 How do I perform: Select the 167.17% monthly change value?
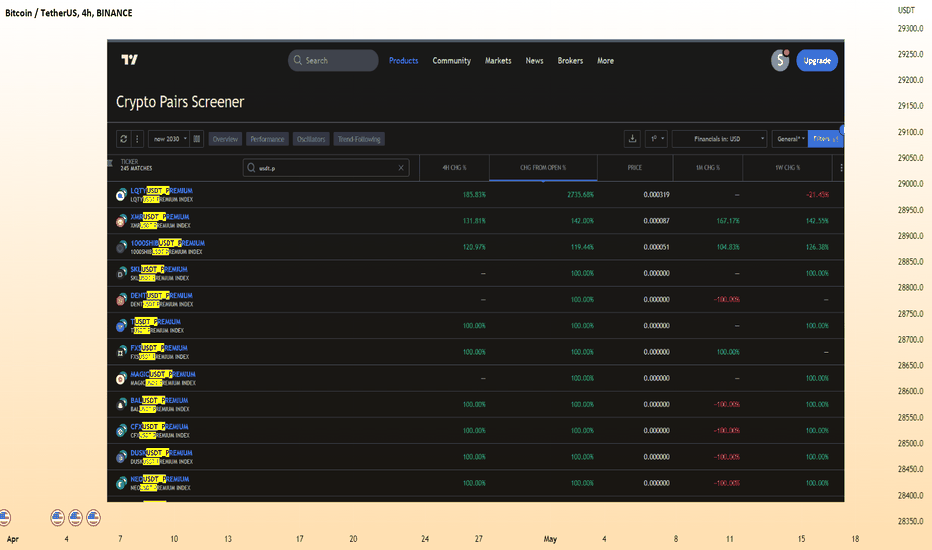(x=728, y=221)
